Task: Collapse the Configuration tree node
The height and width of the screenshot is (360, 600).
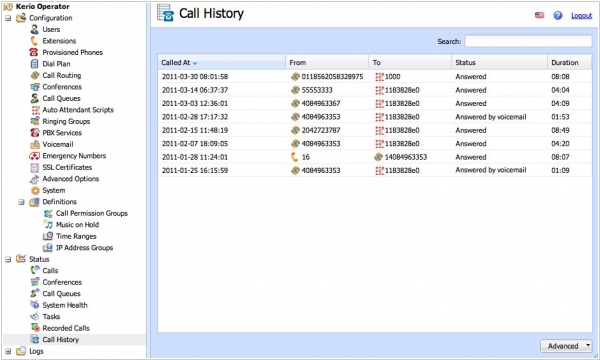Action: 8,18
